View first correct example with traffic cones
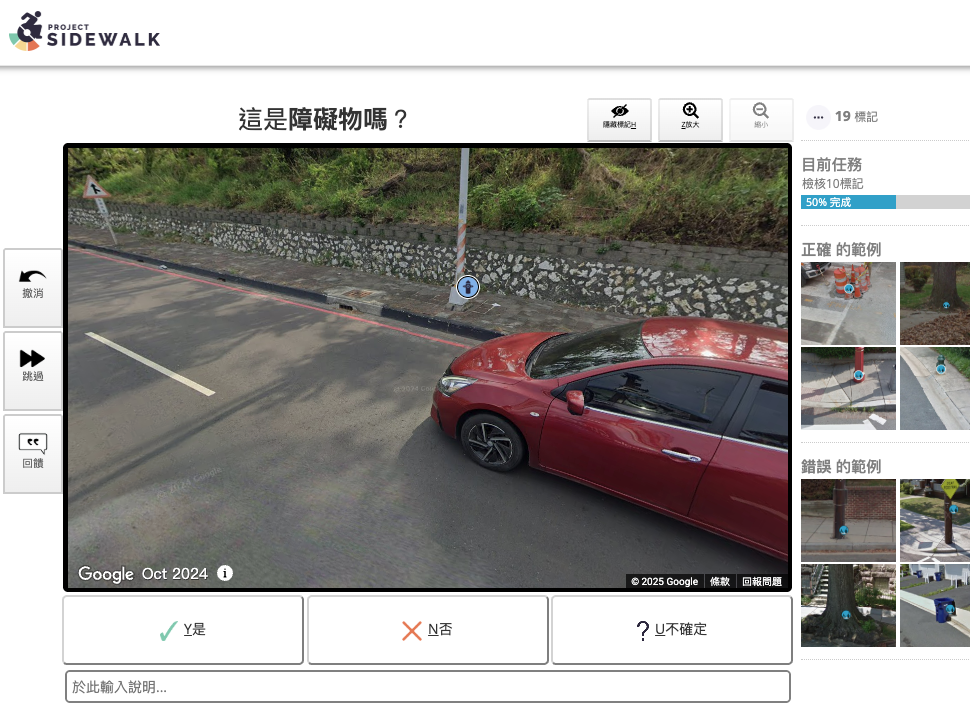The image size is (970, 719). click(x=848, y=303)
